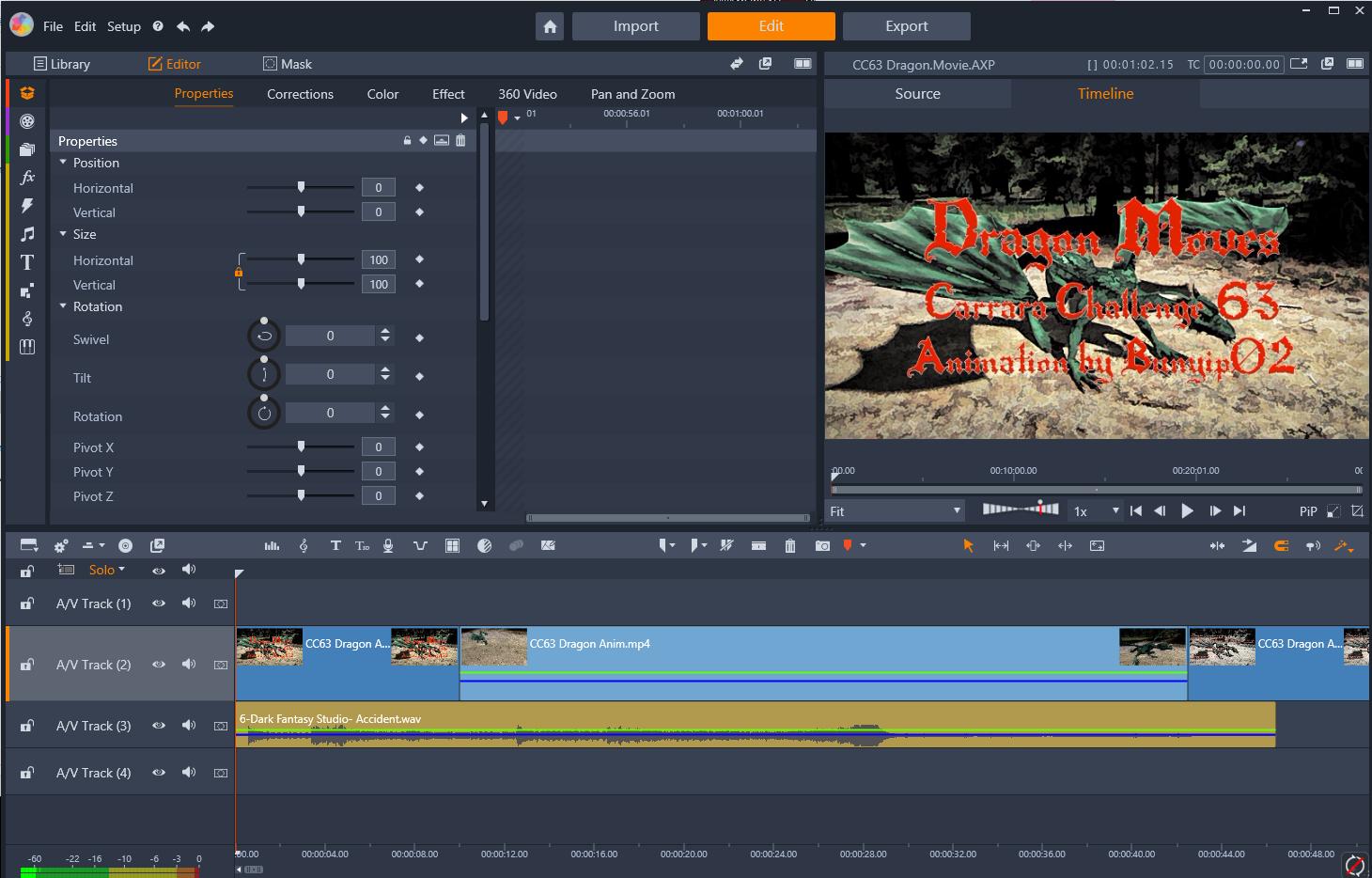Mute audio on A/V Track (3)
This screenshot has width=1372, height=878.
[x=189, y=726]
